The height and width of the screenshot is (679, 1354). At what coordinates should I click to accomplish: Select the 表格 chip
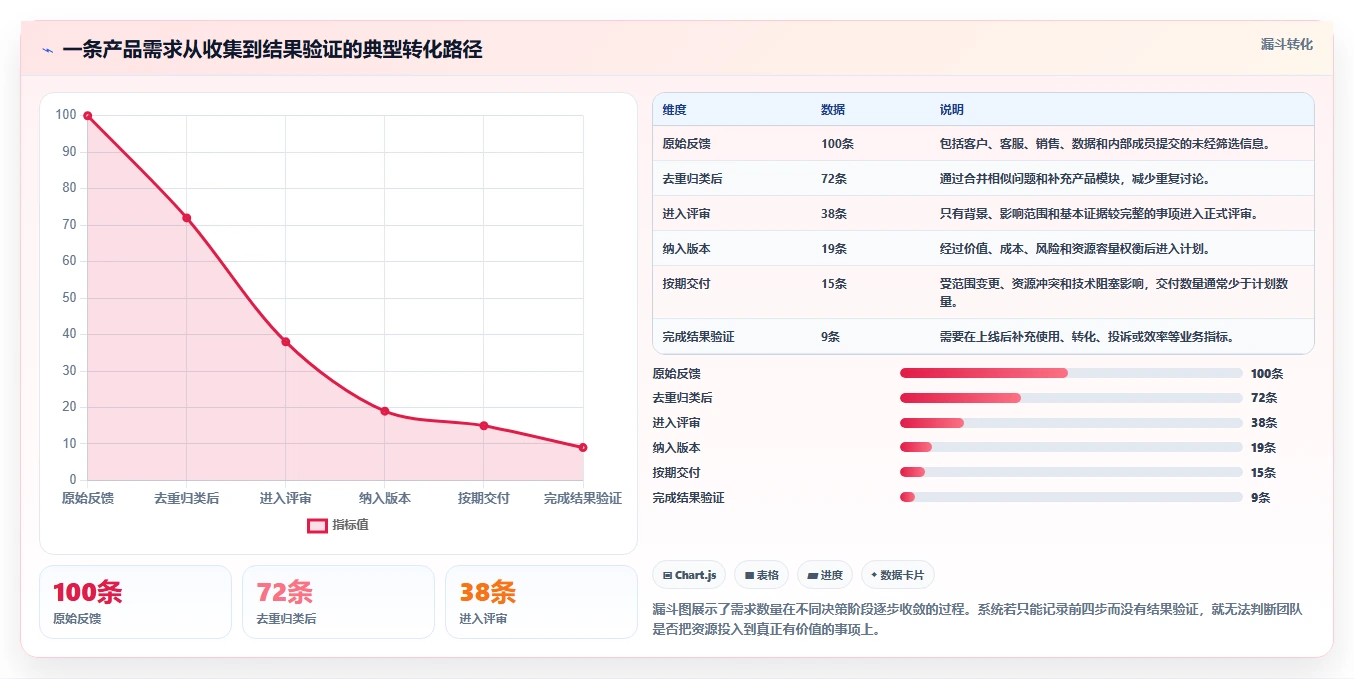[x=761, y=575]
